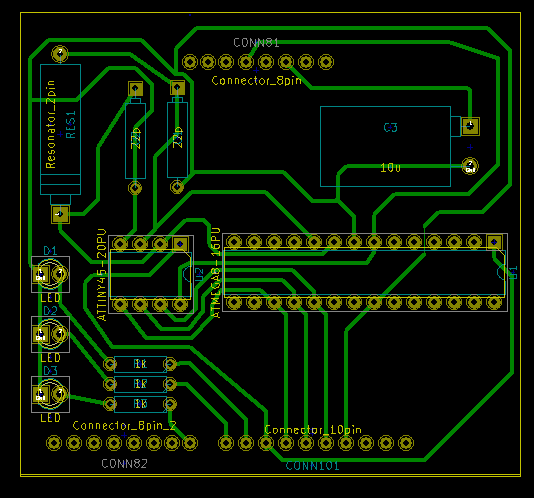Select the round pad 2 of LED D3
This screenshot has width=534, height=498.
(60, 393)
